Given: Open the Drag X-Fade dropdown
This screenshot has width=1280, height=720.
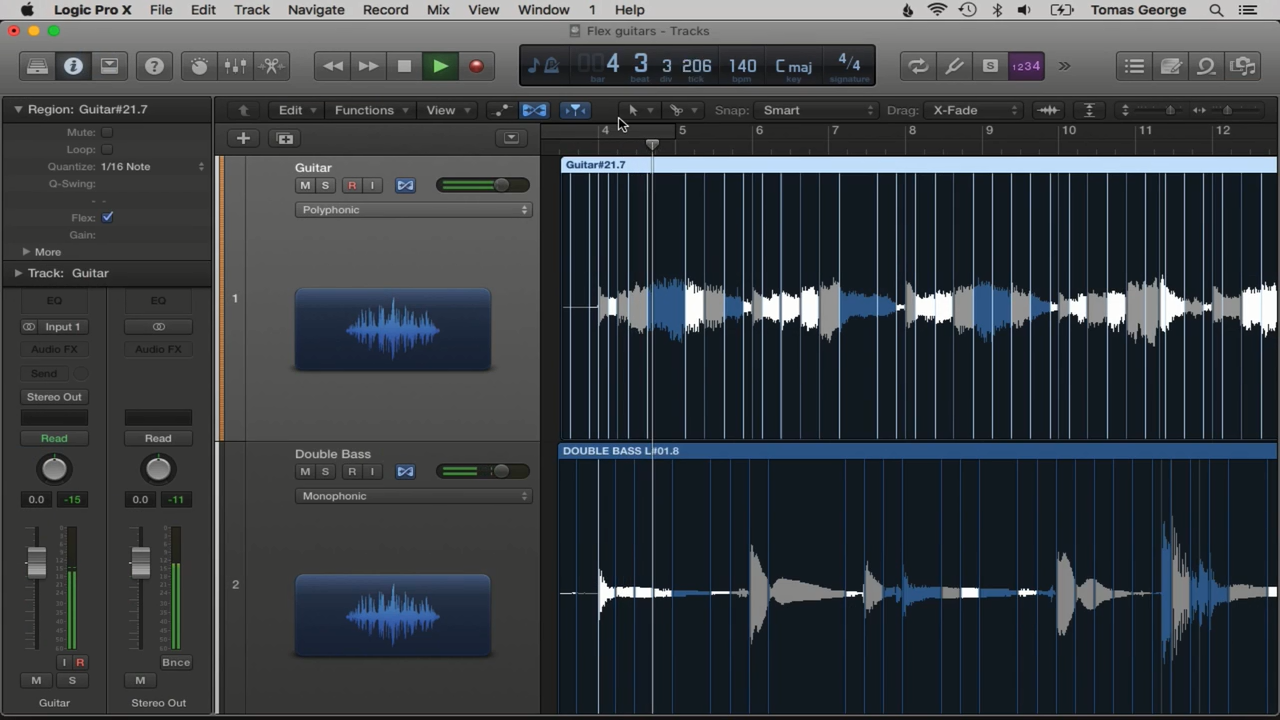Looking at the screenshot, I should coord(973,110).
